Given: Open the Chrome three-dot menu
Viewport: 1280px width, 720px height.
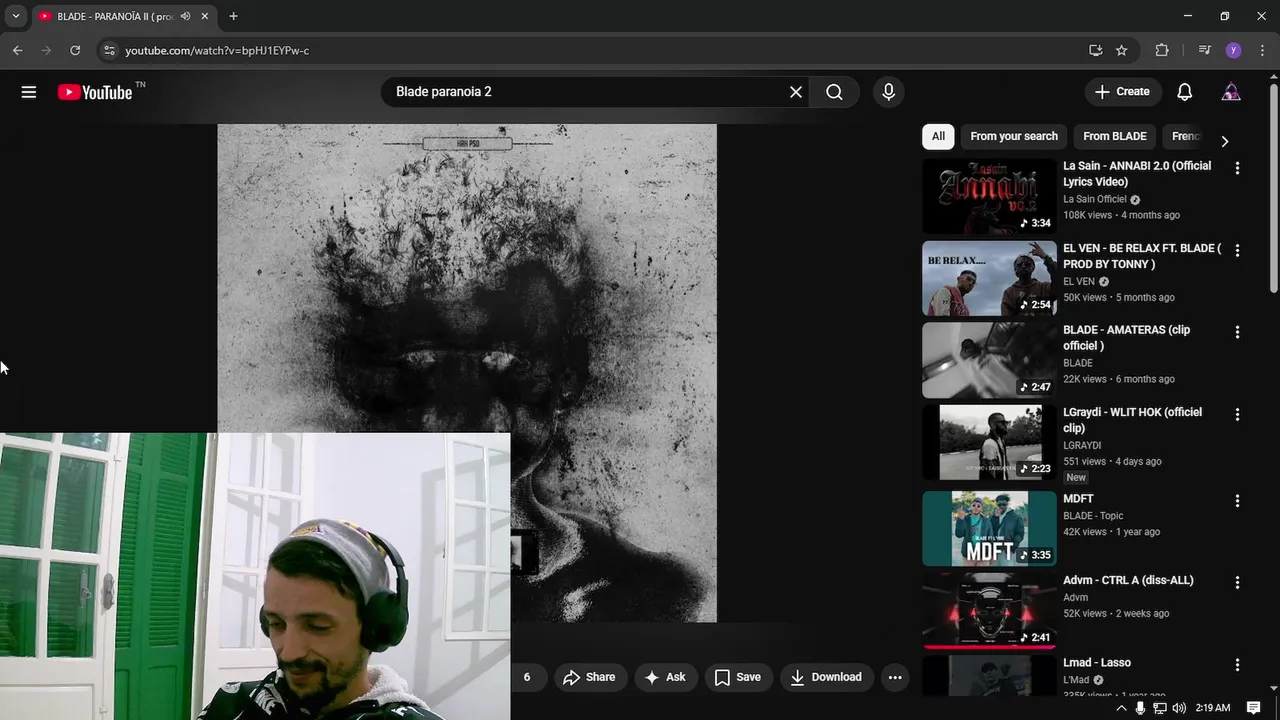Looking at the screenshot, I should [x=1263, y=50].
